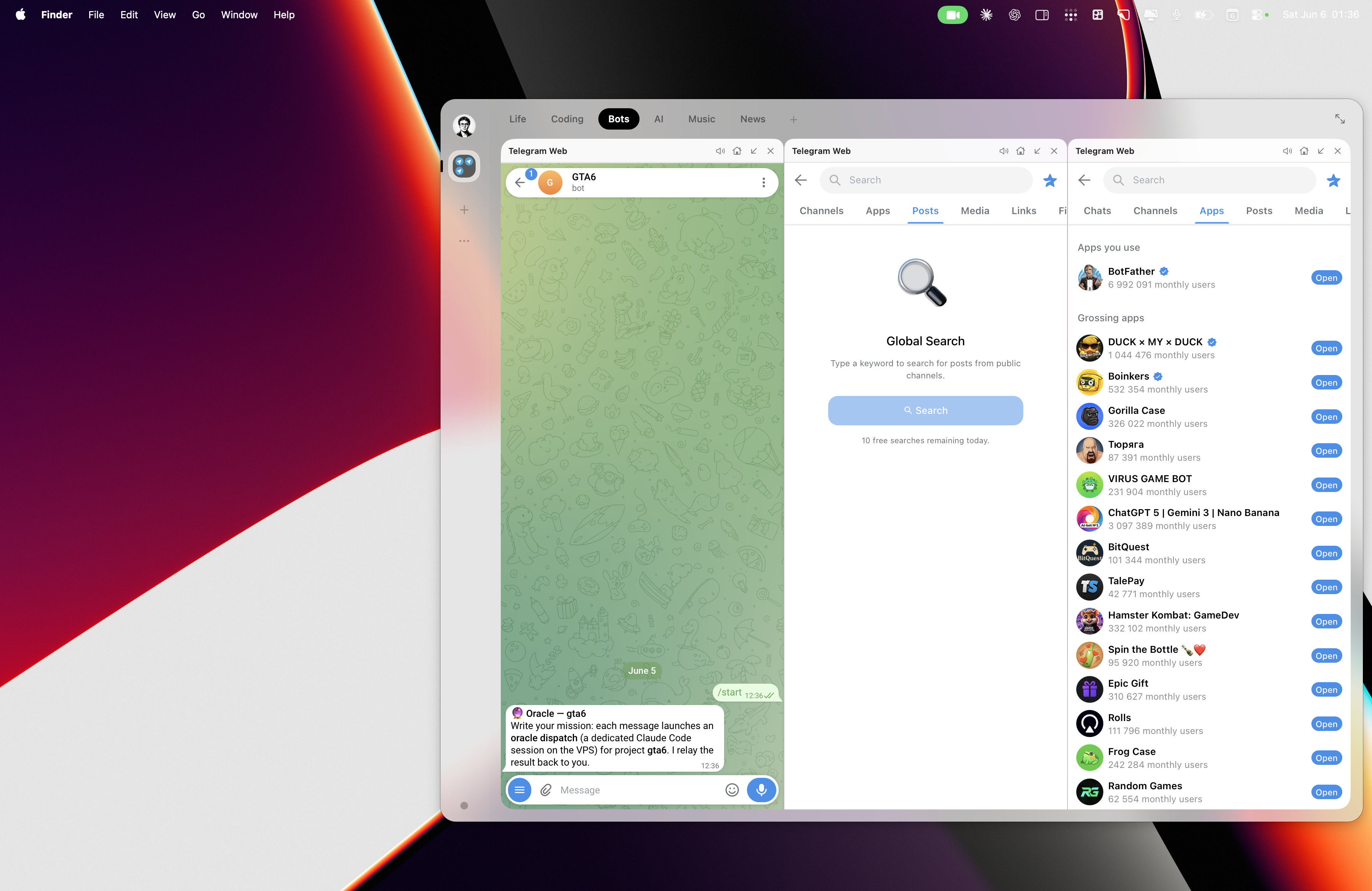The width and height of the screenshot is (1372, 891).
Task: Go home in the Apps list panel
Action: (x=1304, y=151)
